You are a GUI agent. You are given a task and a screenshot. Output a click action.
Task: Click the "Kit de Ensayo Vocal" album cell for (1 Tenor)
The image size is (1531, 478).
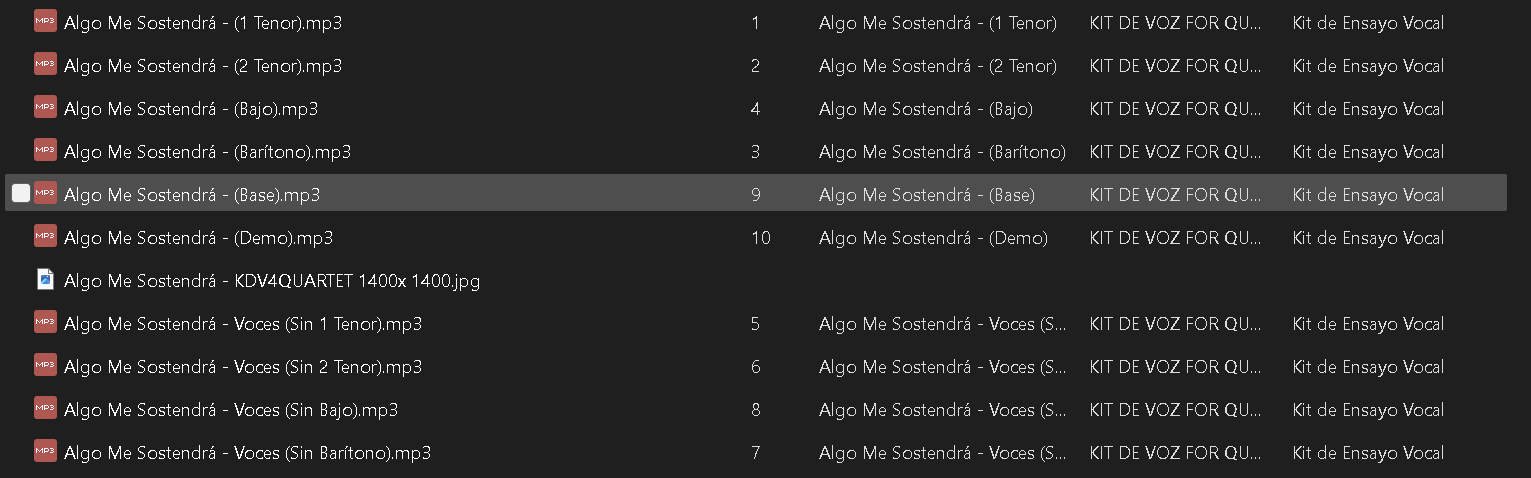point(1367,23)
